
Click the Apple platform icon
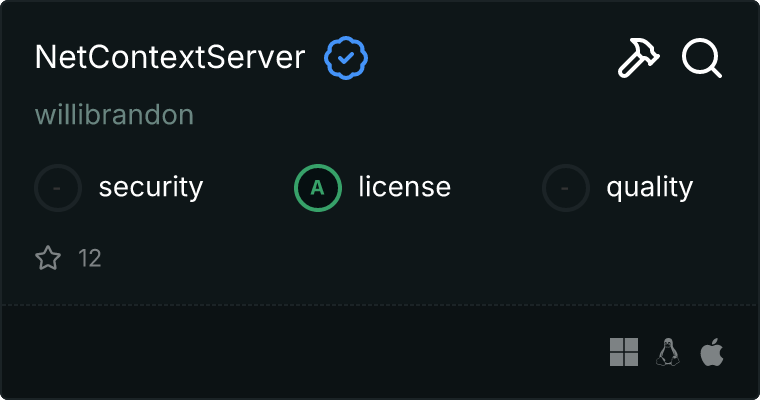click(x=712, y=352)
